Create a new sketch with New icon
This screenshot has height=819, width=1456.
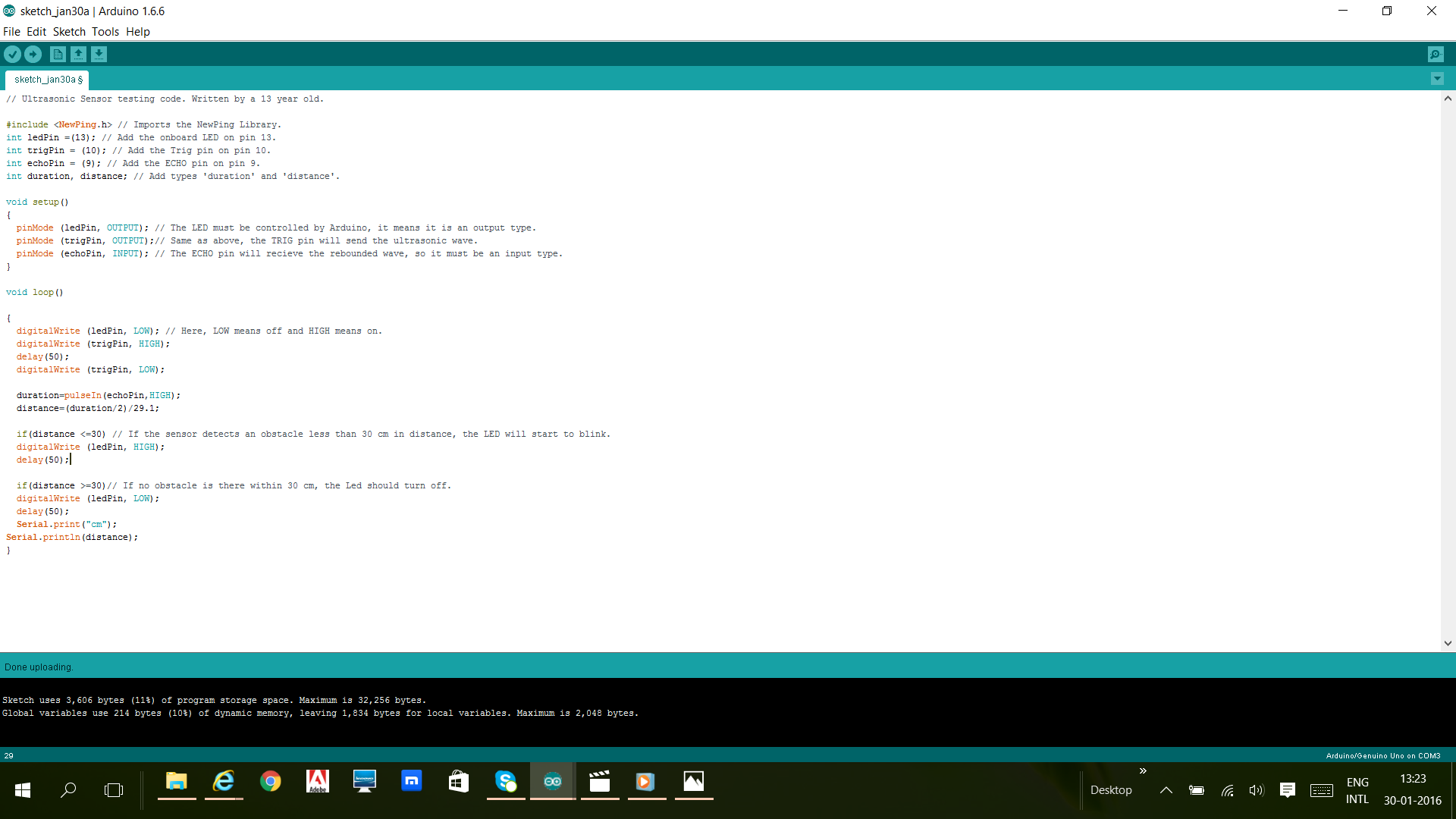[58, 54]
